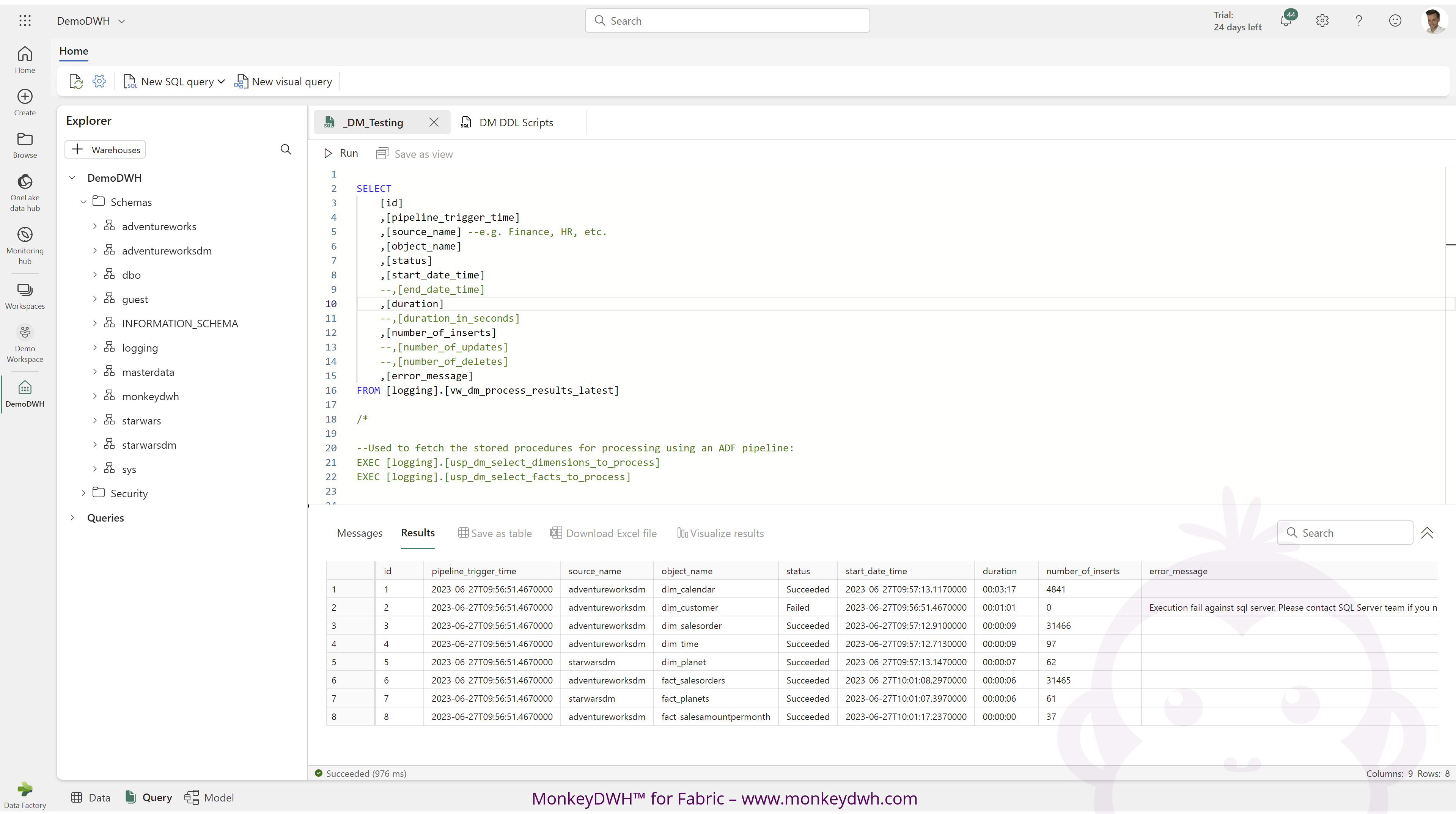Select the adventureworksdm schema in the Explorer

point(167,251)
